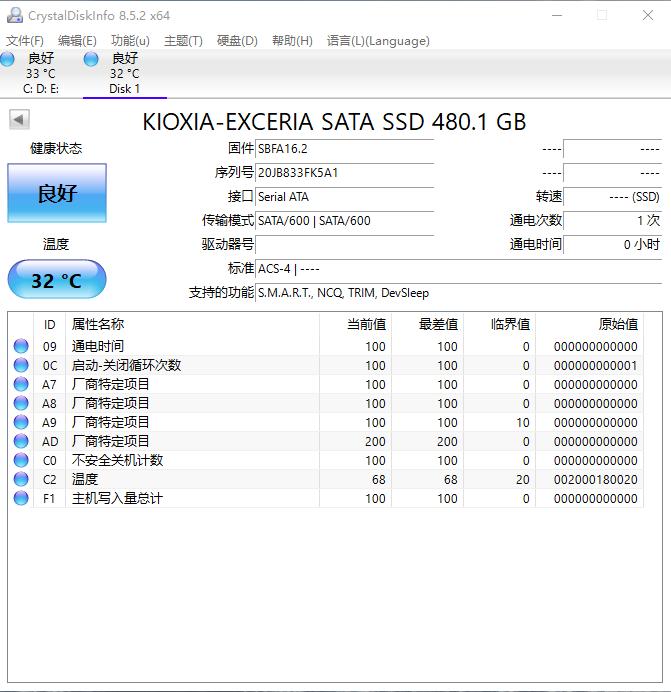Close the CrystalDiskInfo window

click(648, 15)
